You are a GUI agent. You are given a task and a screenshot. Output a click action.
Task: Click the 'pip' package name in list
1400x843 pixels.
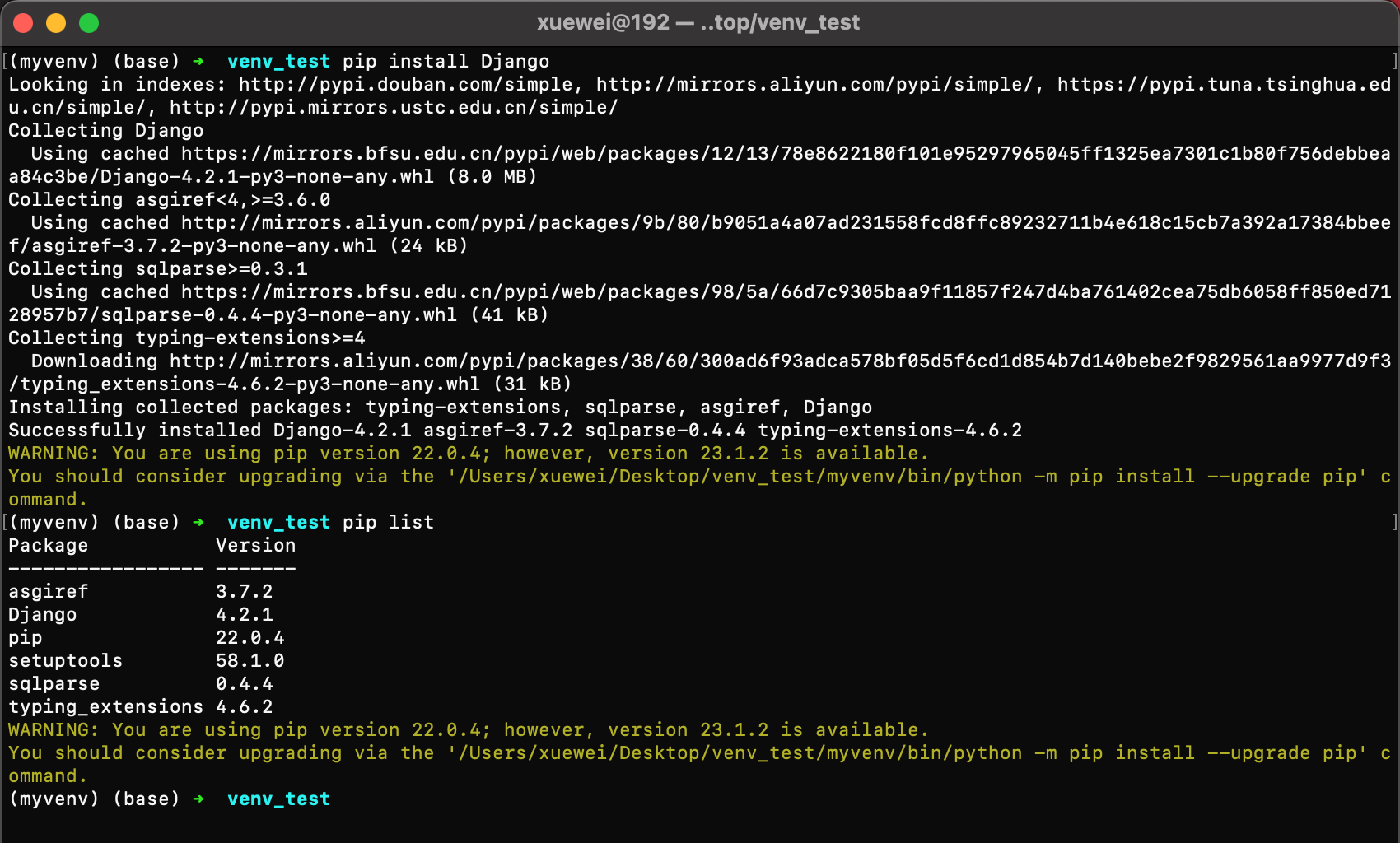click(26, 638)
